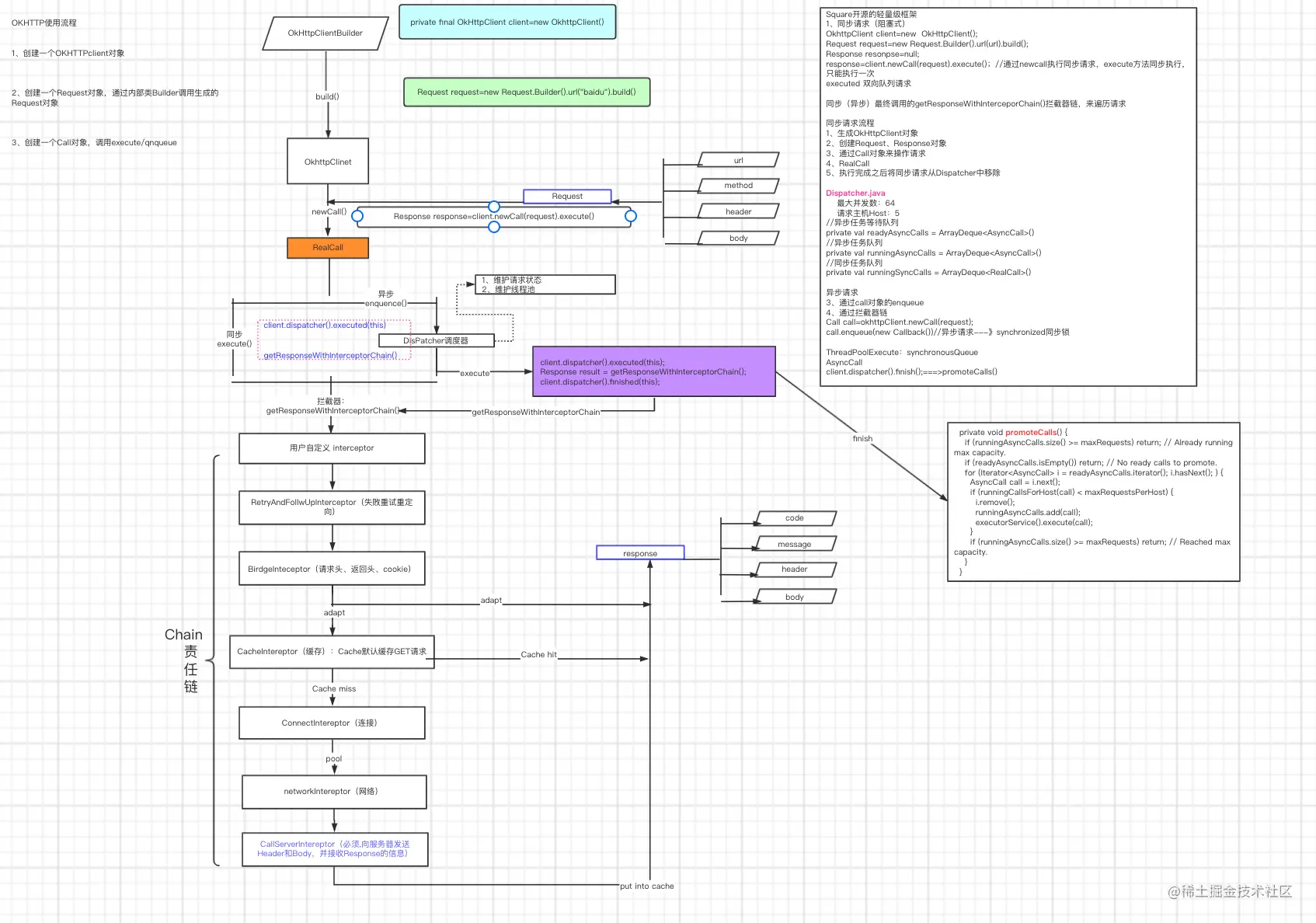Click the OKHTTP使用流程 heading text
This screenshot has width=1316, height=923.
44,23
